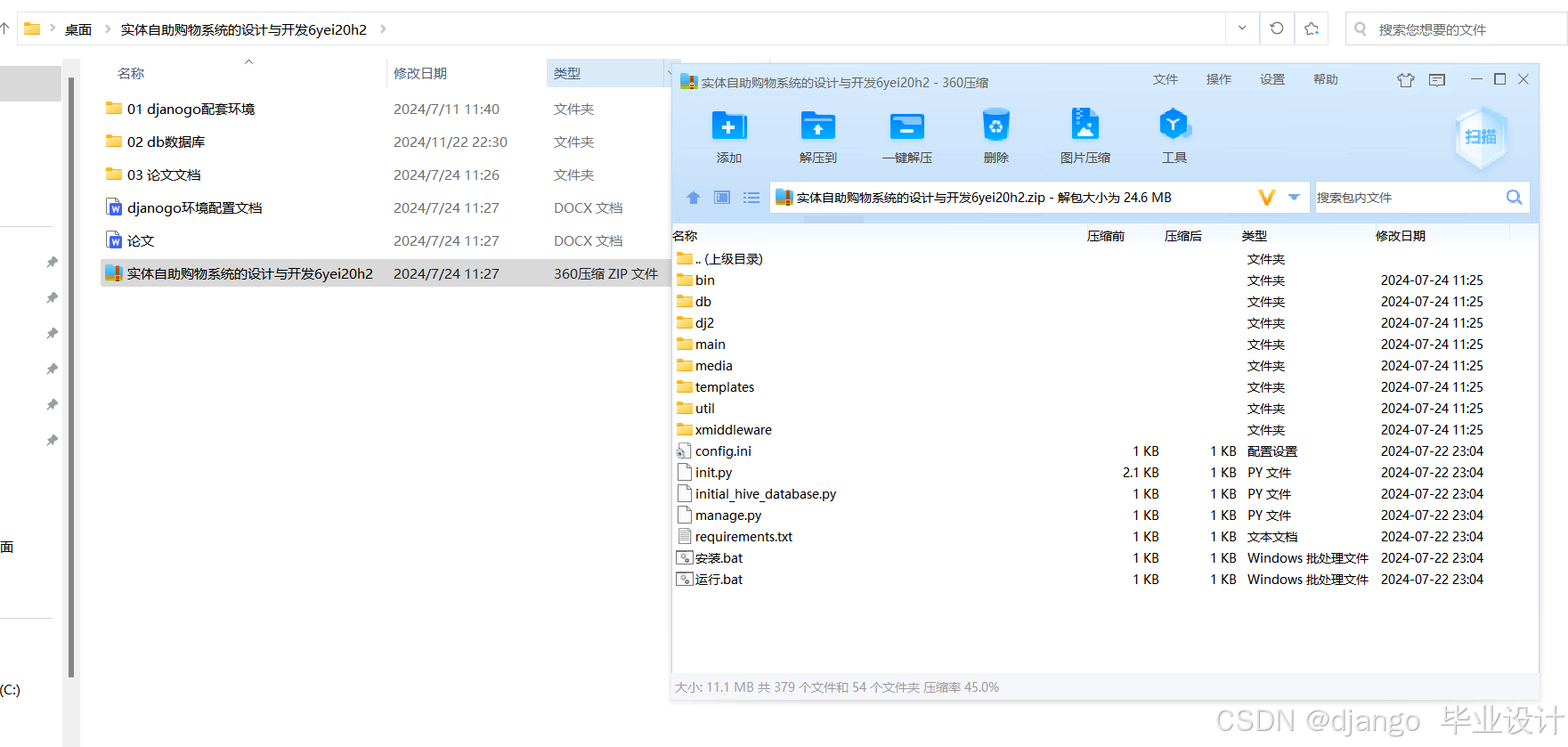Click the refresh button in Explorer
This screenshot has height=747, width=1568.
pyautogui.click(x=1277, y=28)
